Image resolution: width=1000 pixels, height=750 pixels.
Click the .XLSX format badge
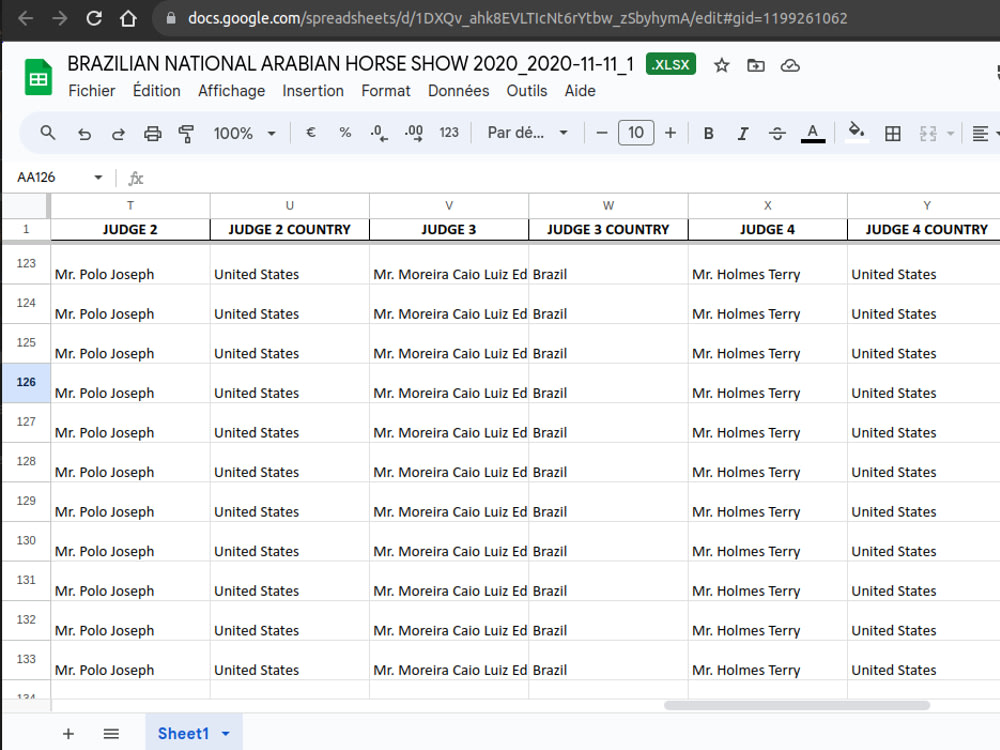[671, 64]
